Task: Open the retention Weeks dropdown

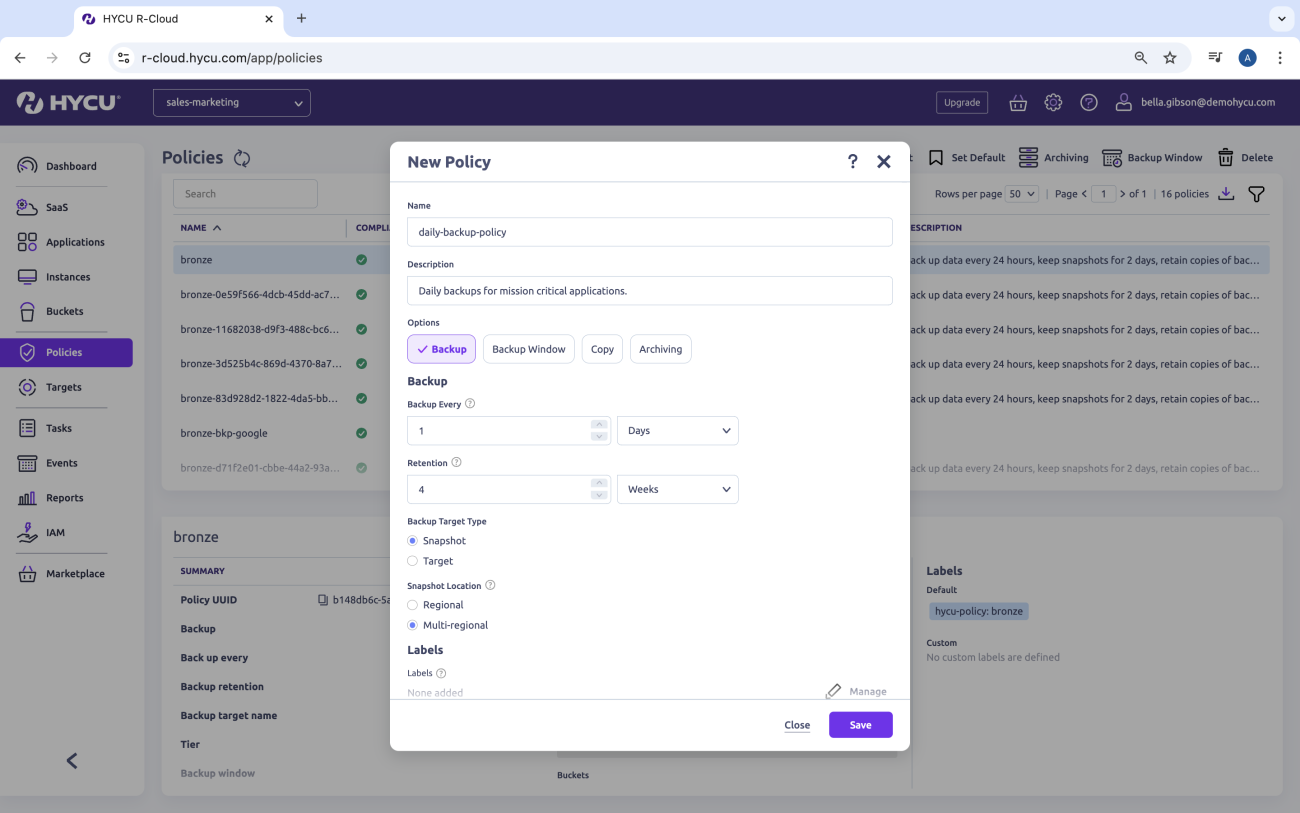Action: pos(677,489)
